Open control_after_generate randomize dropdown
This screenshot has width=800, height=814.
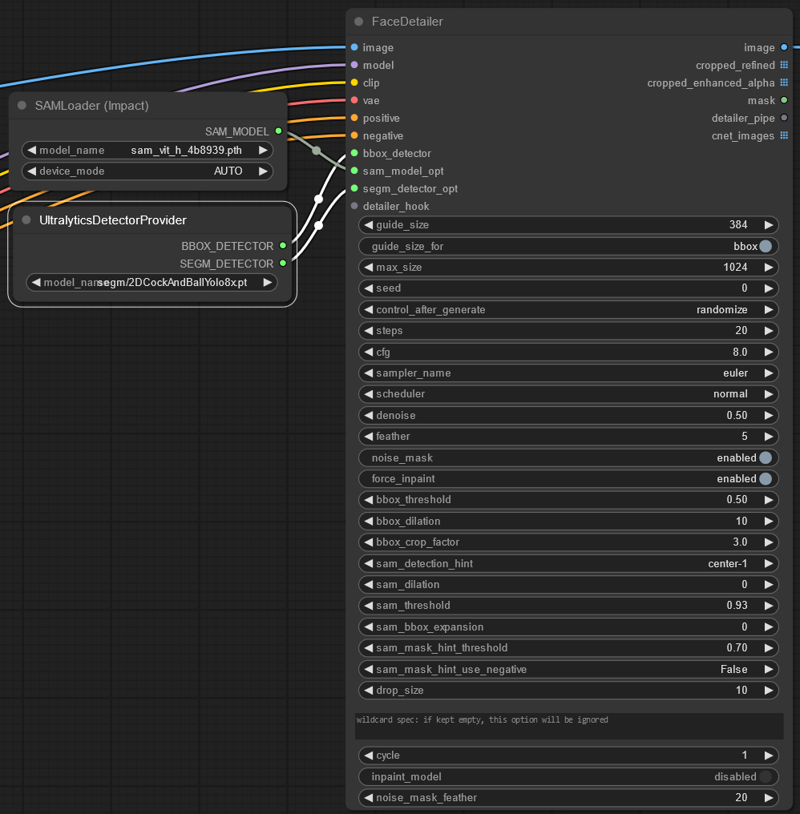click(568, 310)
